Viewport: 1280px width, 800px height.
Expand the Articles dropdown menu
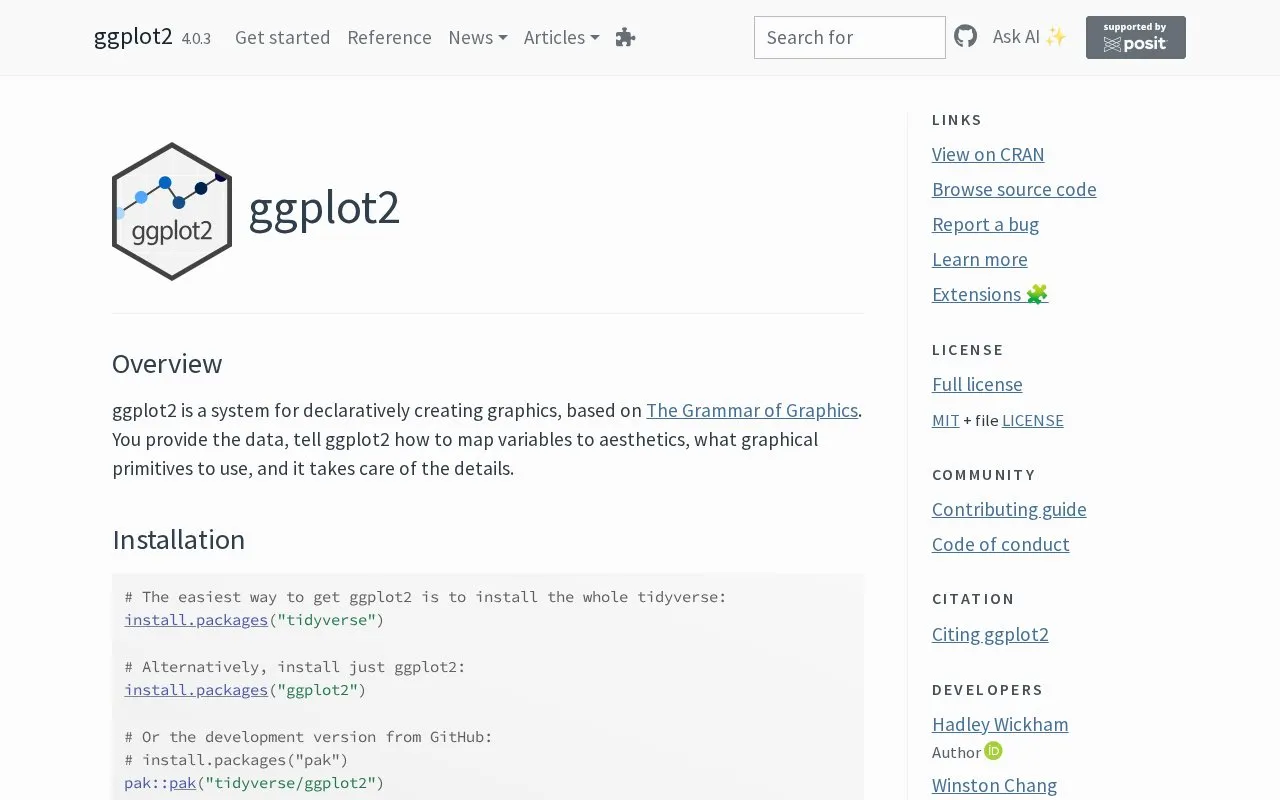[x=561, y=37]
